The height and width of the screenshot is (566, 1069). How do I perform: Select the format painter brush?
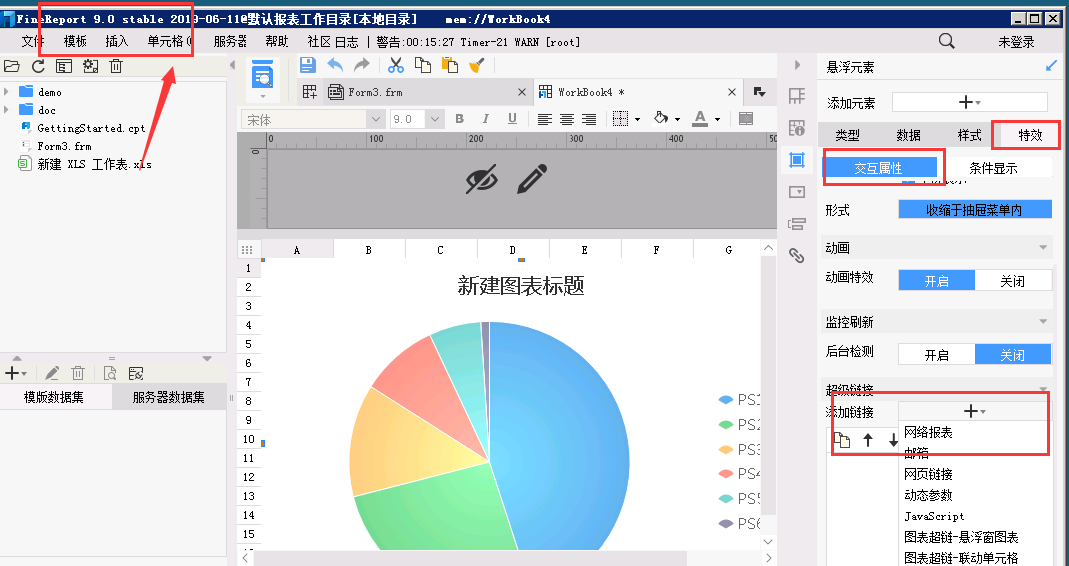click(x=477, y=65)
